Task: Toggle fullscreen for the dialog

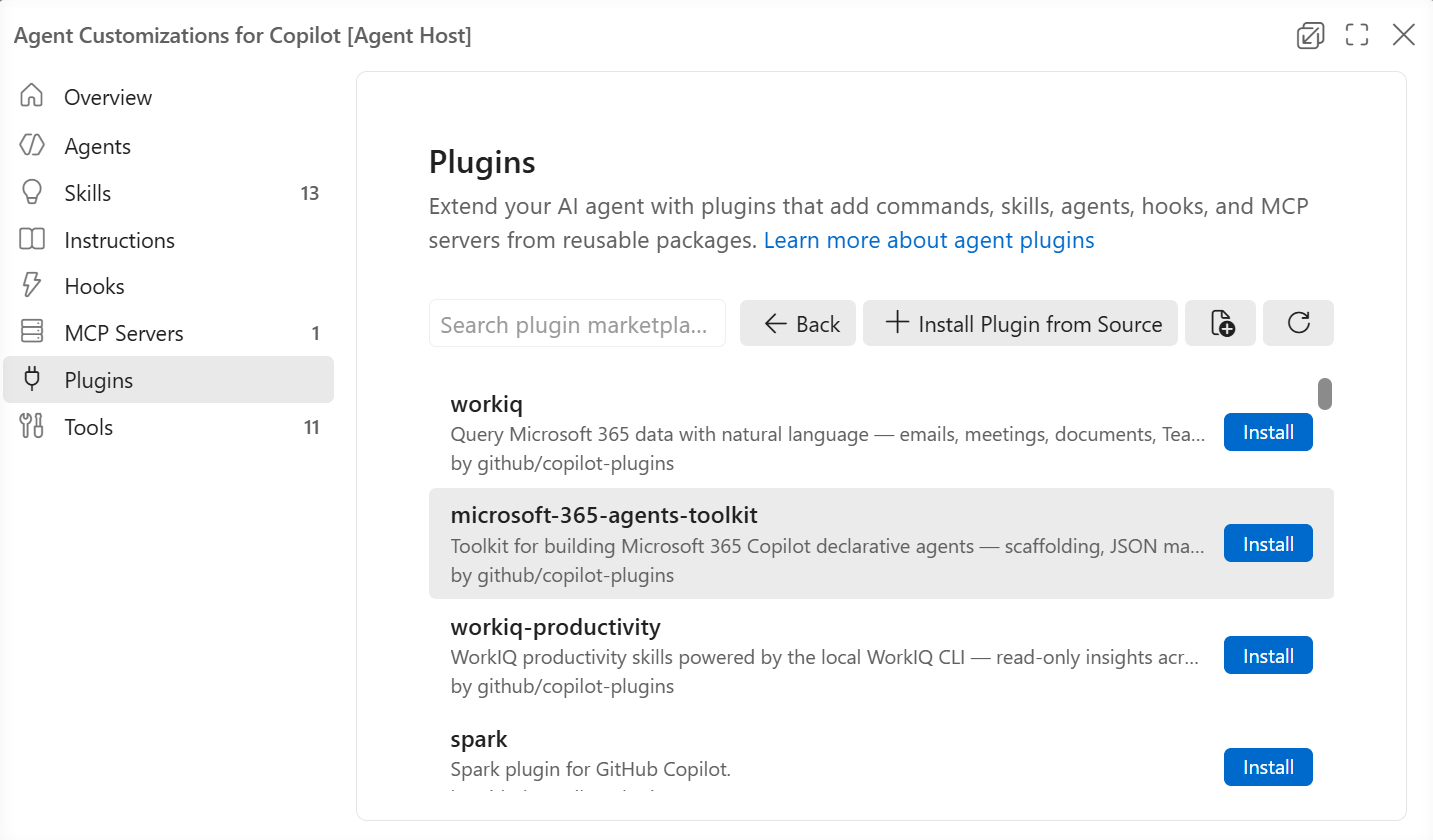Action: click(x=1357, y=36)
